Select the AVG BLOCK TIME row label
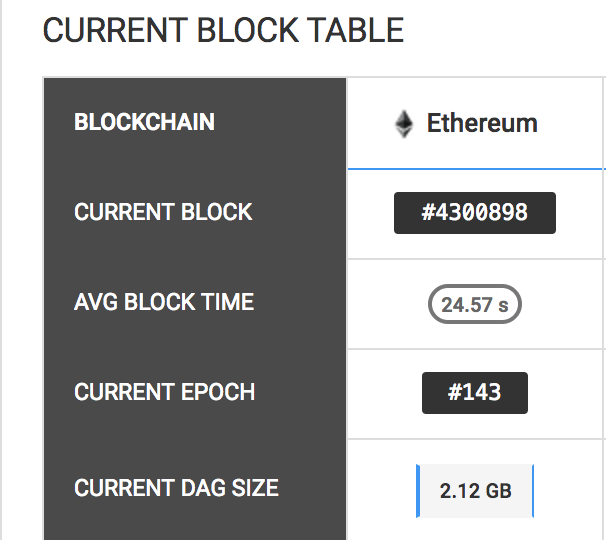606x540 pixels. (x=164, y=302)
